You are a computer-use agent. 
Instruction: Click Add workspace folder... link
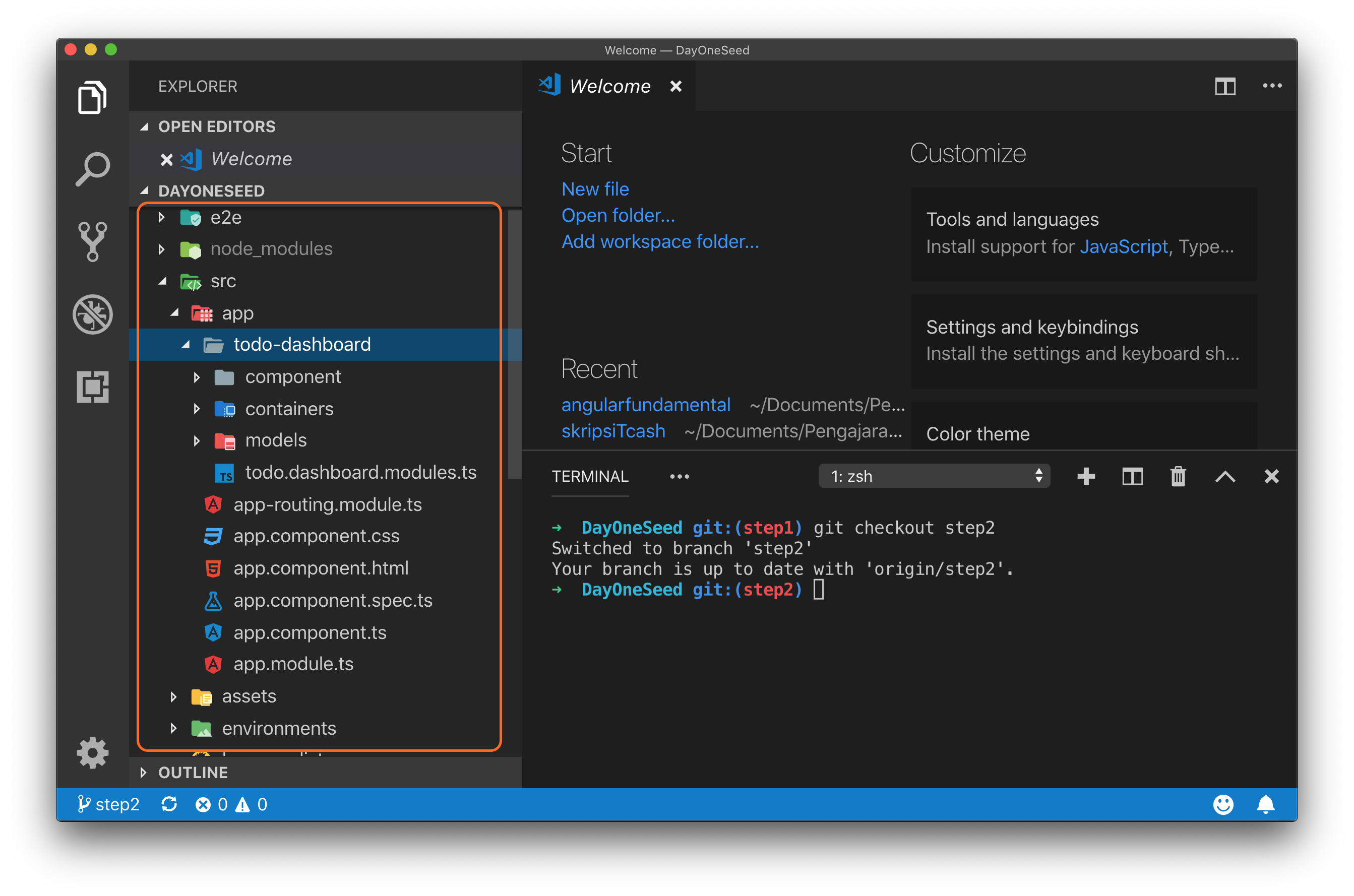tap(660, 242)
